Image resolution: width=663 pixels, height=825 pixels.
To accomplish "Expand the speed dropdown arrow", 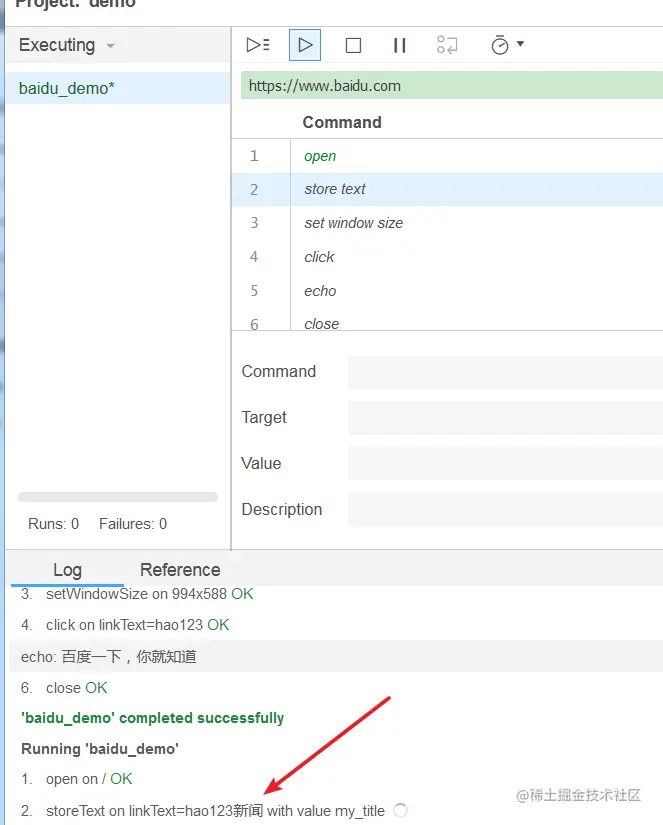I will (x=520, y=43).
